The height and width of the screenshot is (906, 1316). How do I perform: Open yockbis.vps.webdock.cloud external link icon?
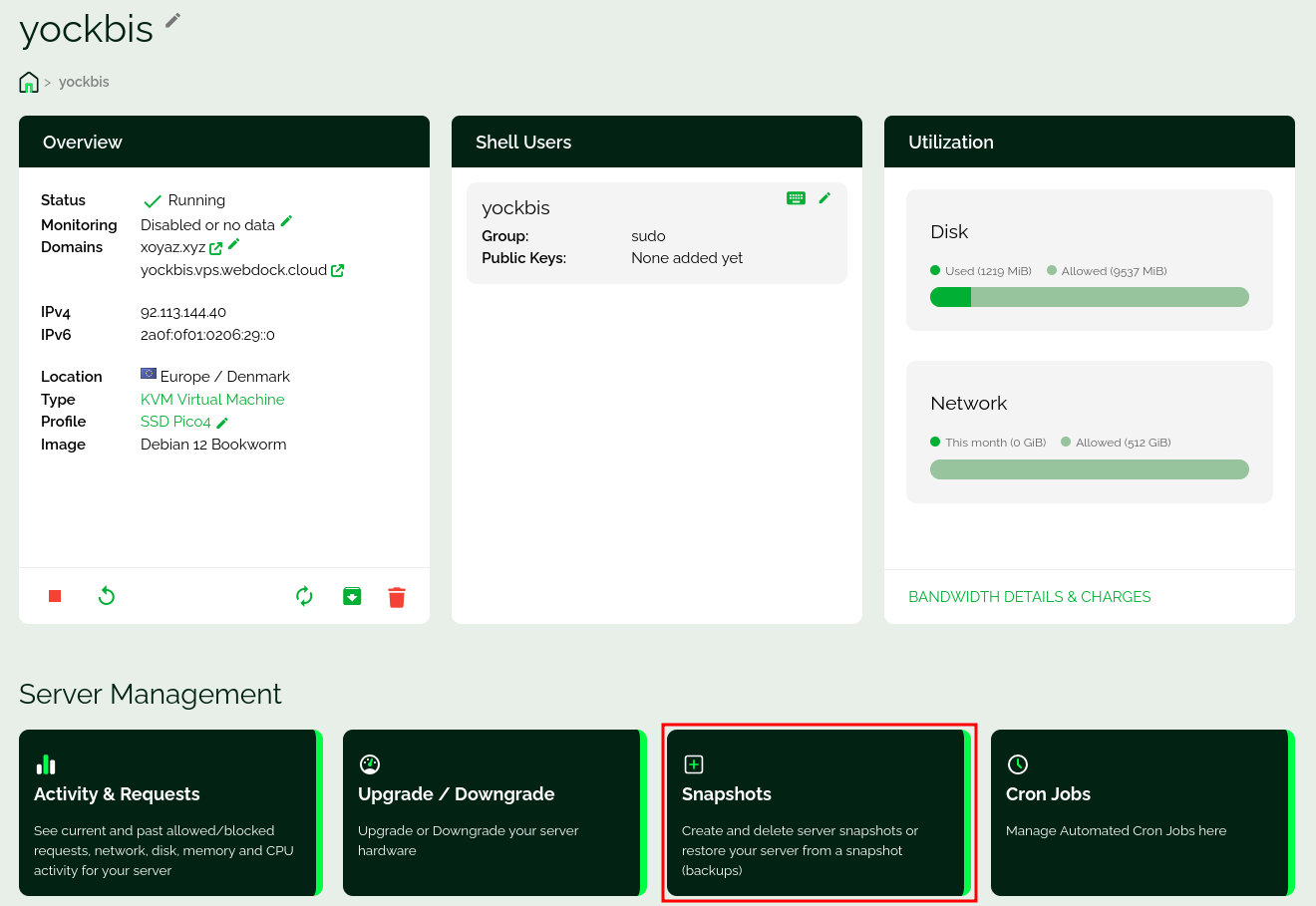pos(338,270)
